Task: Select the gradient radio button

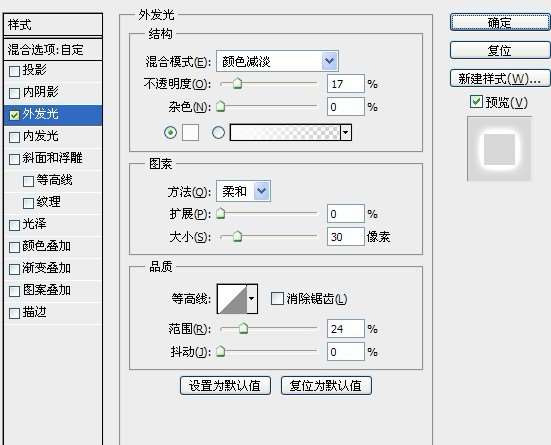Action: coord(218,133)
